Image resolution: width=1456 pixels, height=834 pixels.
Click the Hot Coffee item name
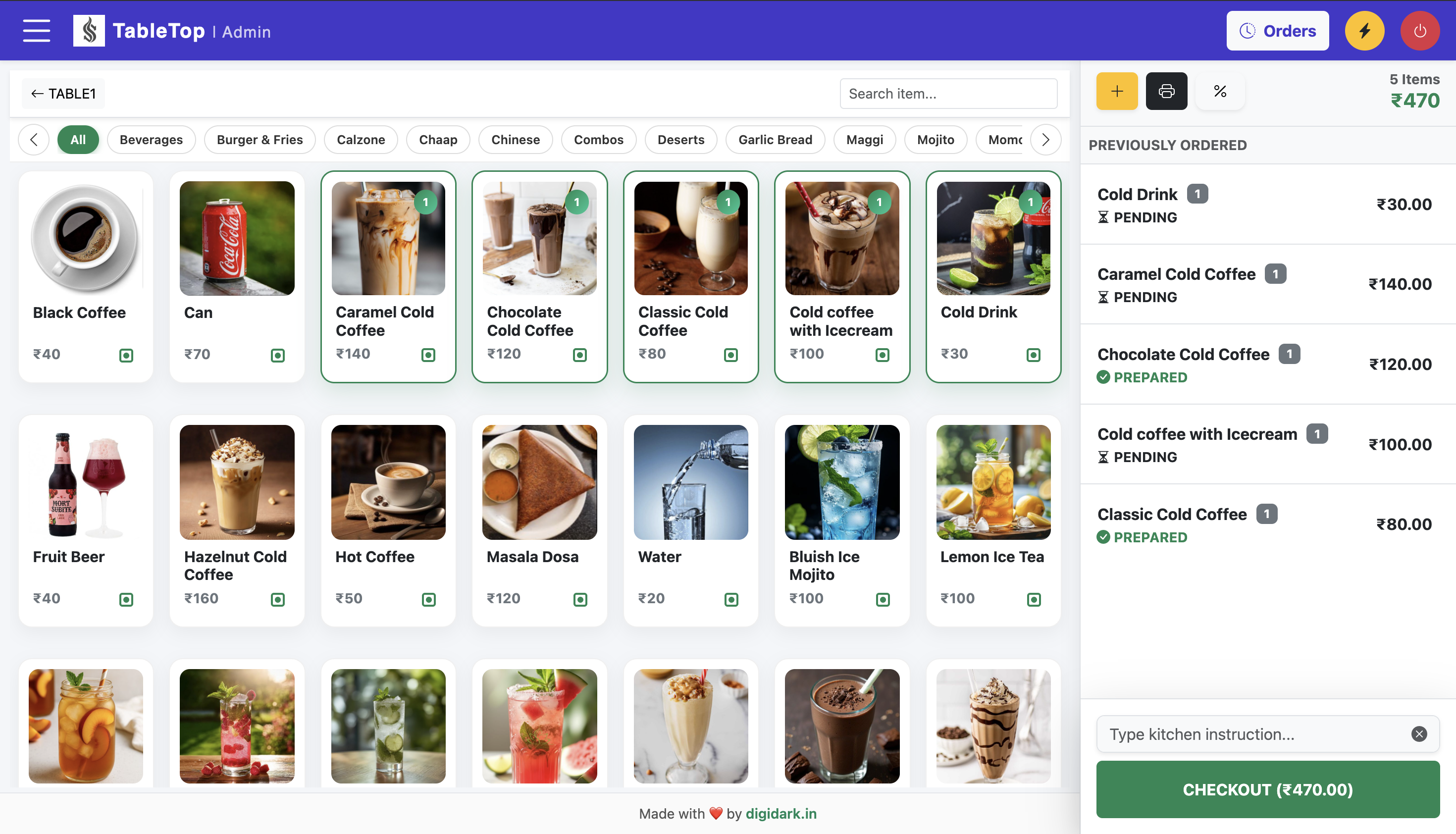(374, 557)
